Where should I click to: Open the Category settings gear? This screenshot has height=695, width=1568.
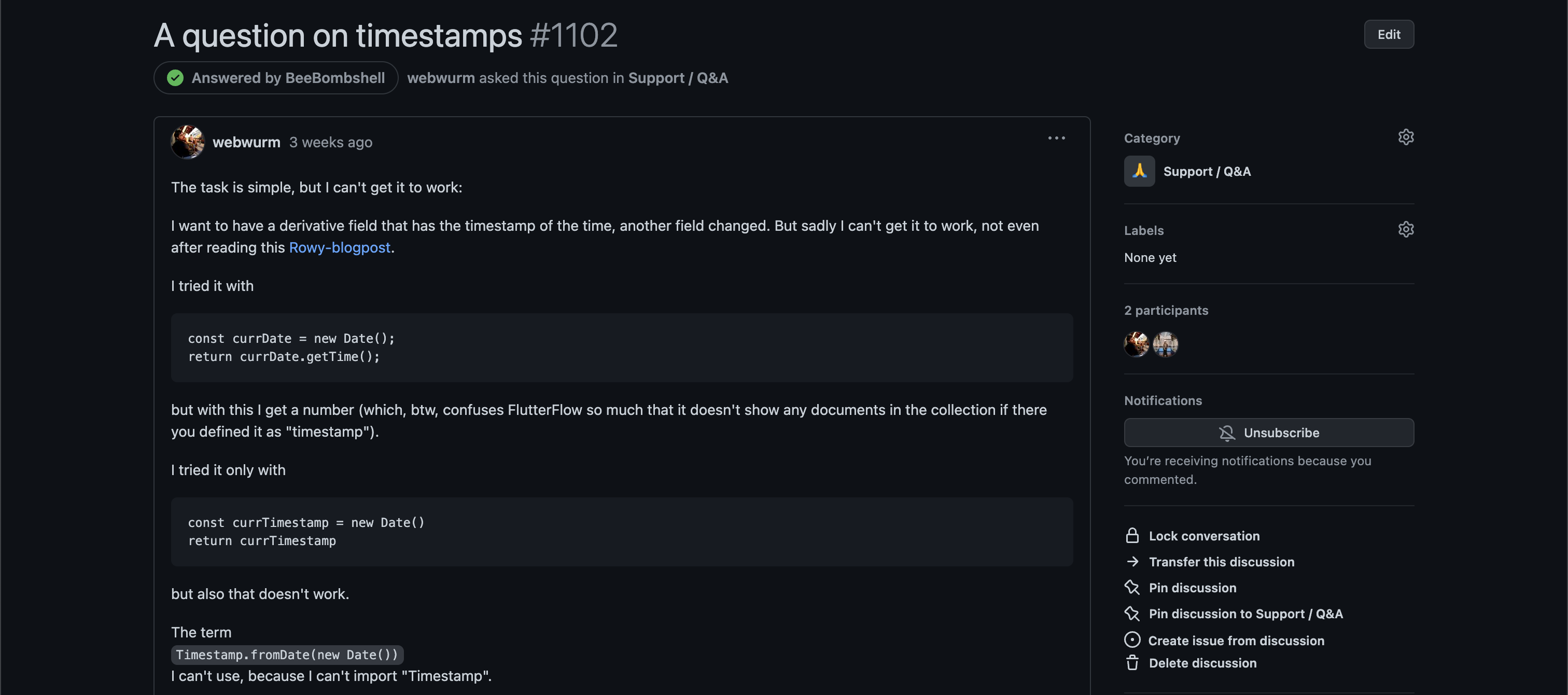[1406, 137]
